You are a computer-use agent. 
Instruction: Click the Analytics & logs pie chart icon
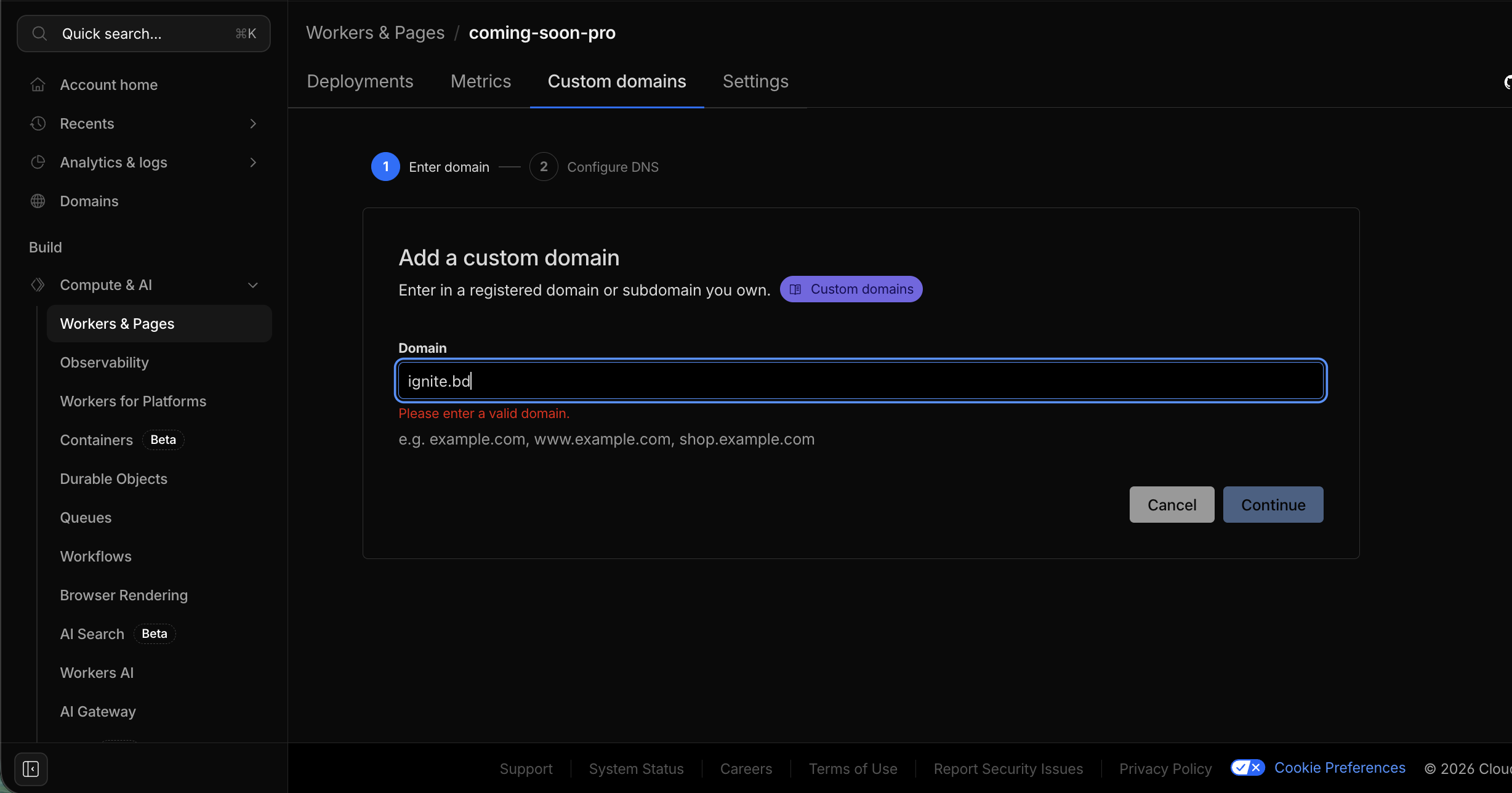pyautogui.click(x=38, y=162)
